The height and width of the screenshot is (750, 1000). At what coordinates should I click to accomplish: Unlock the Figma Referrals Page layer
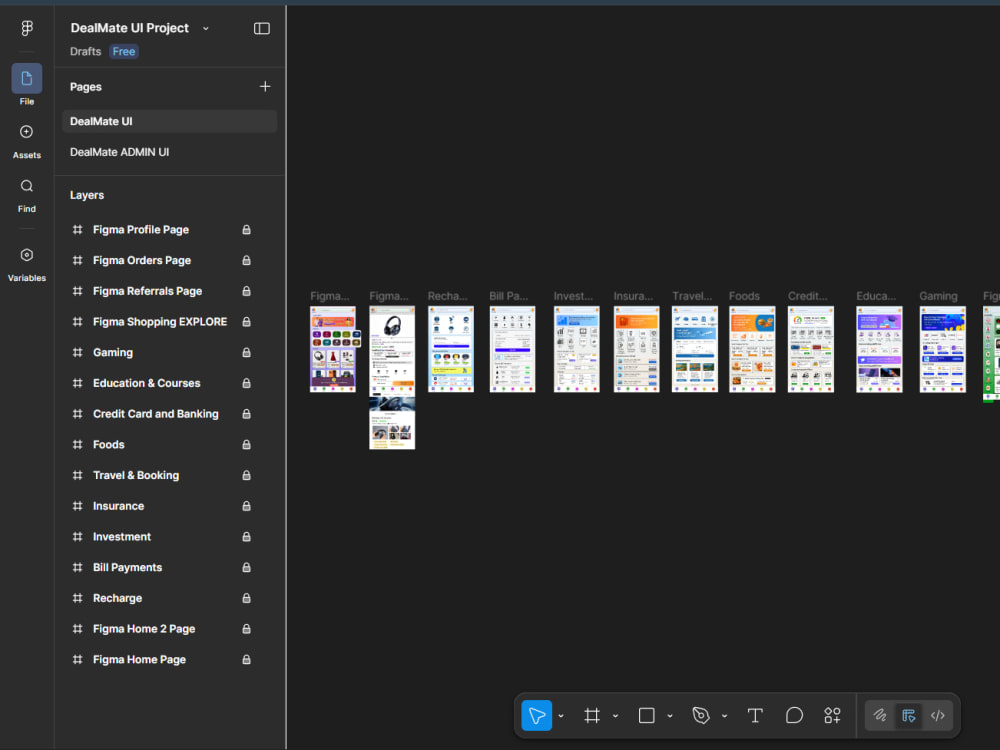246,291
